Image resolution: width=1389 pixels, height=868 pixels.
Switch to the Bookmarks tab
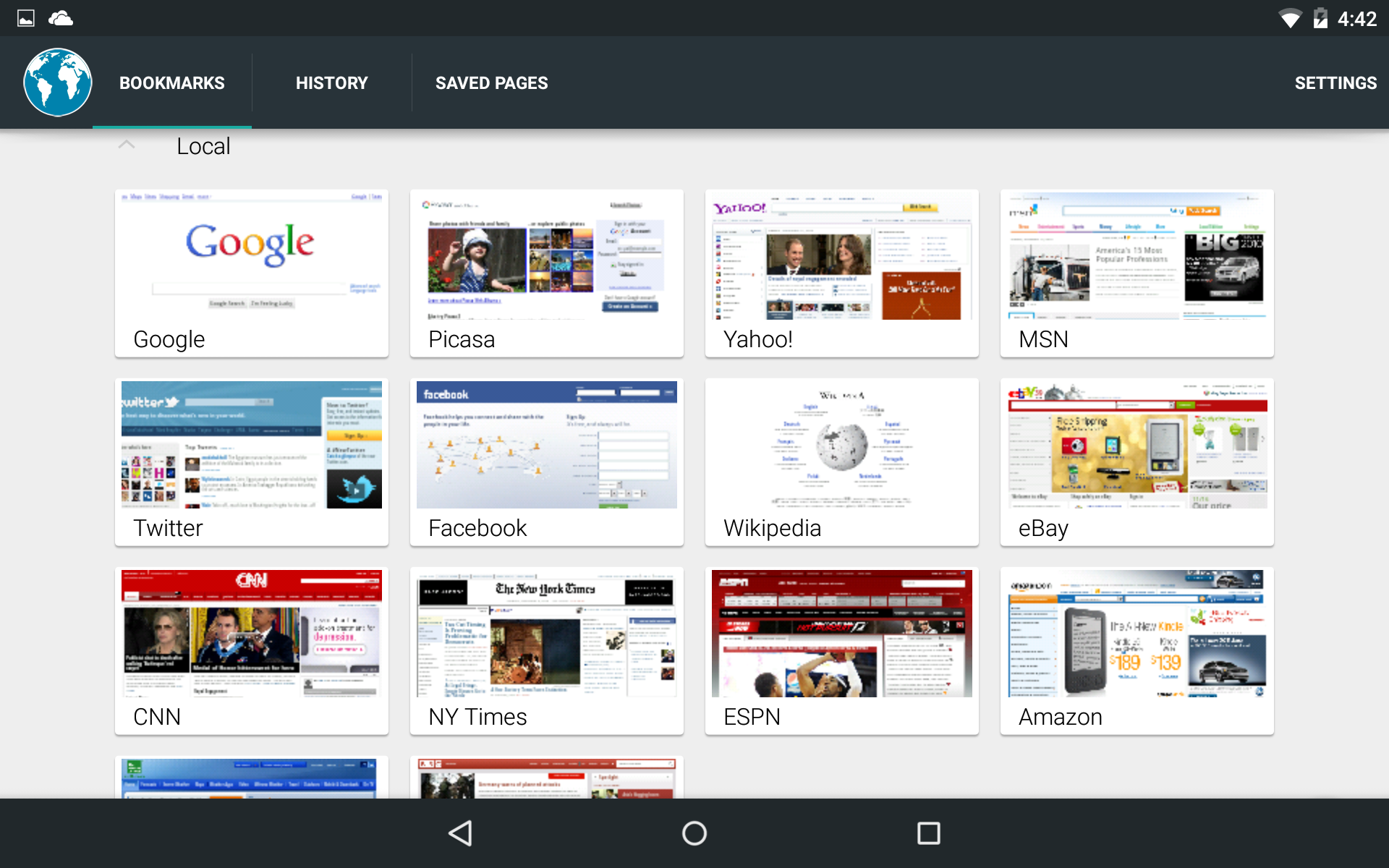[x=172, y=83]
